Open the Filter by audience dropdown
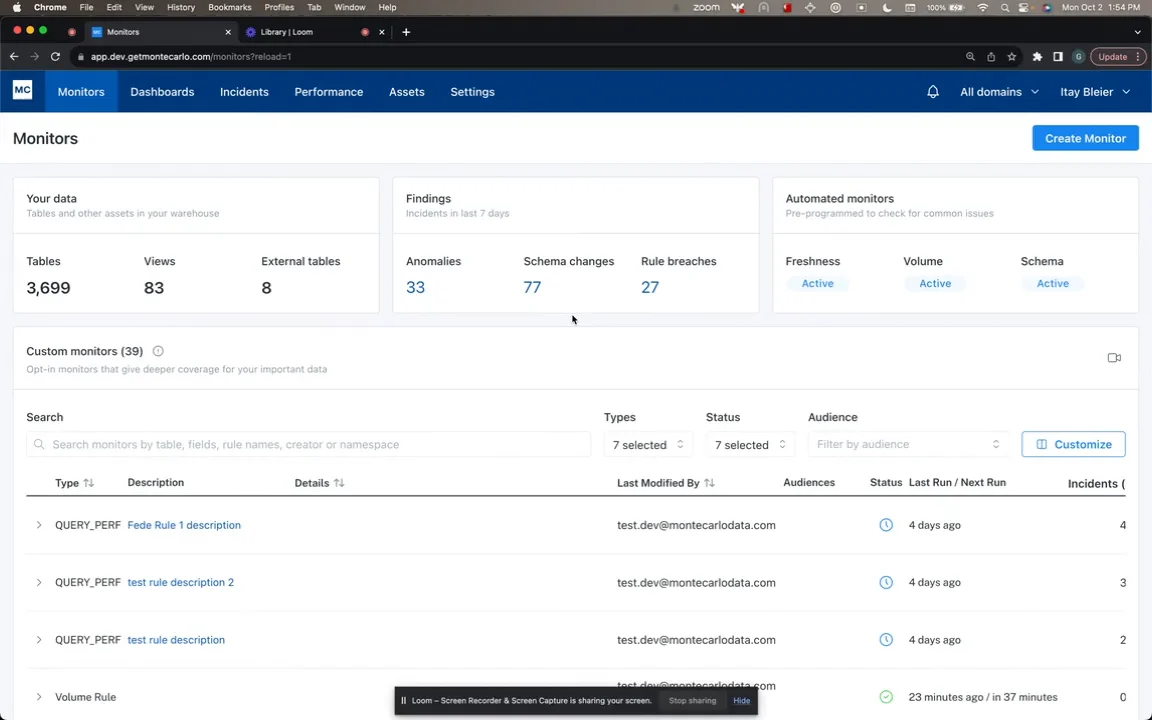 click(x=908, y=444)
